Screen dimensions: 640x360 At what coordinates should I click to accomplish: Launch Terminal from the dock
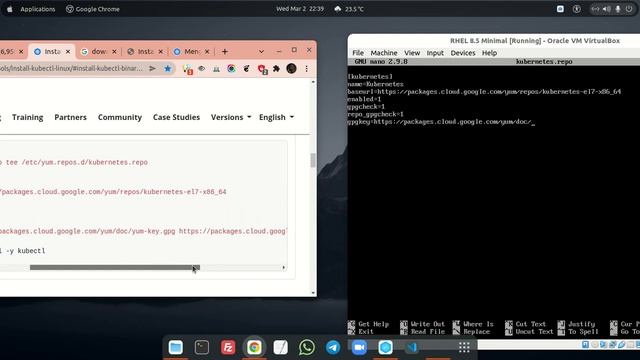202,347
